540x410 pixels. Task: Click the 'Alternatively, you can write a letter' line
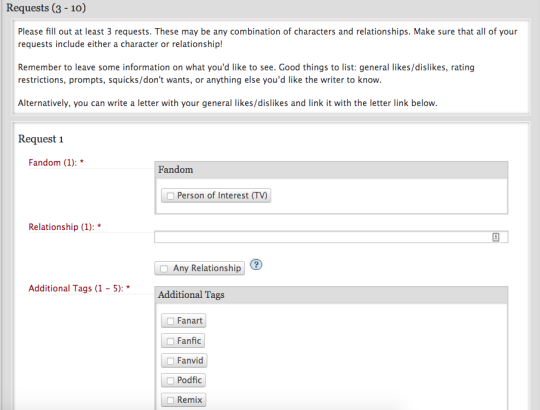coord(228,103)
